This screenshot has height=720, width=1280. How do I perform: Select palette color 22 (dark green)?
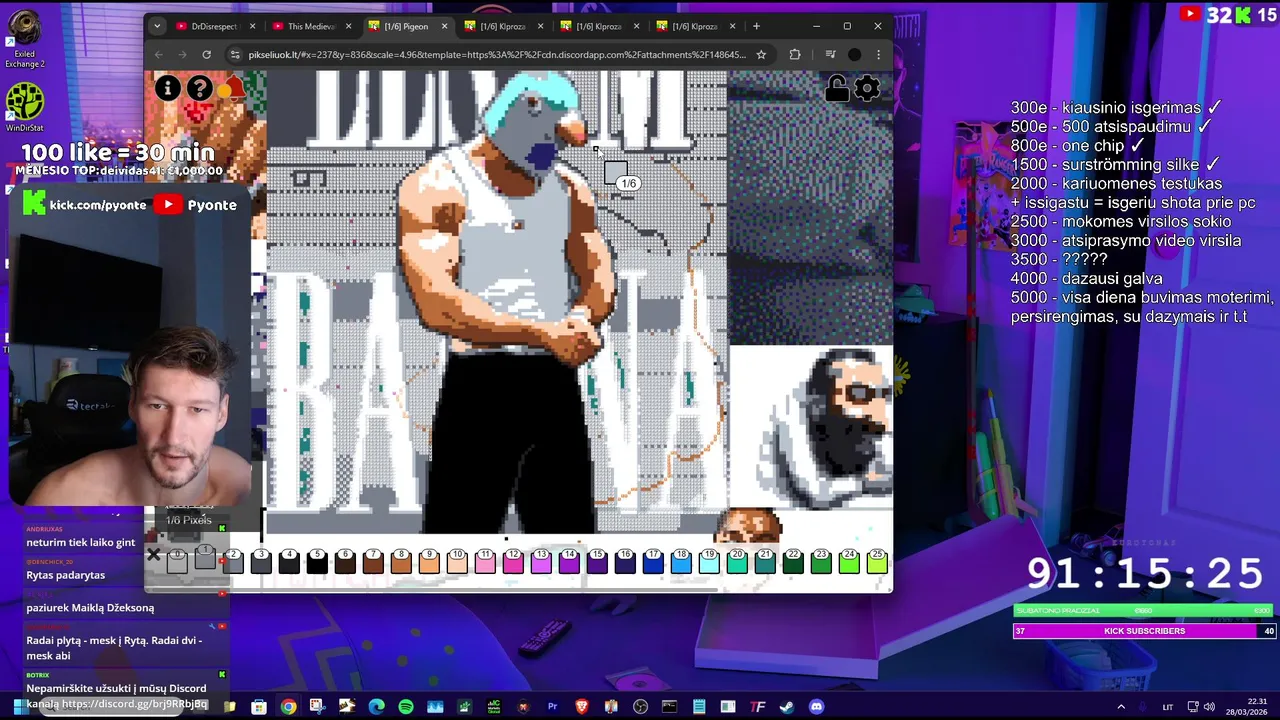[793, 562]
